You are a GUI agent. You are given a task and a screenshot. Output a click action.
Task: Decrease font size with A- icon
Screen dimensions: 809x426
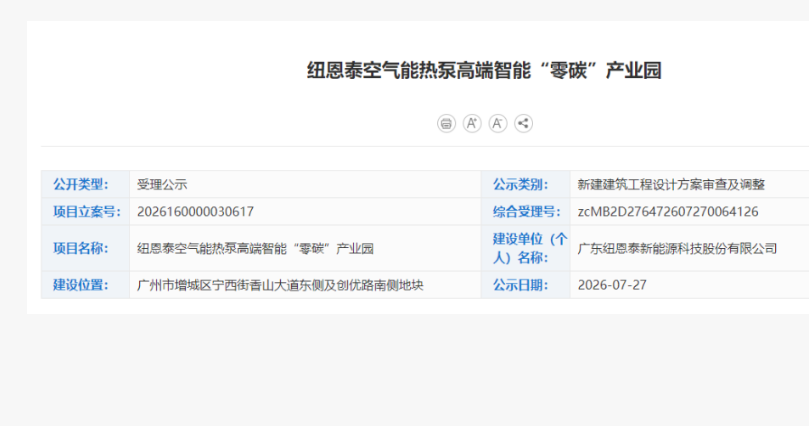point(498,123)
